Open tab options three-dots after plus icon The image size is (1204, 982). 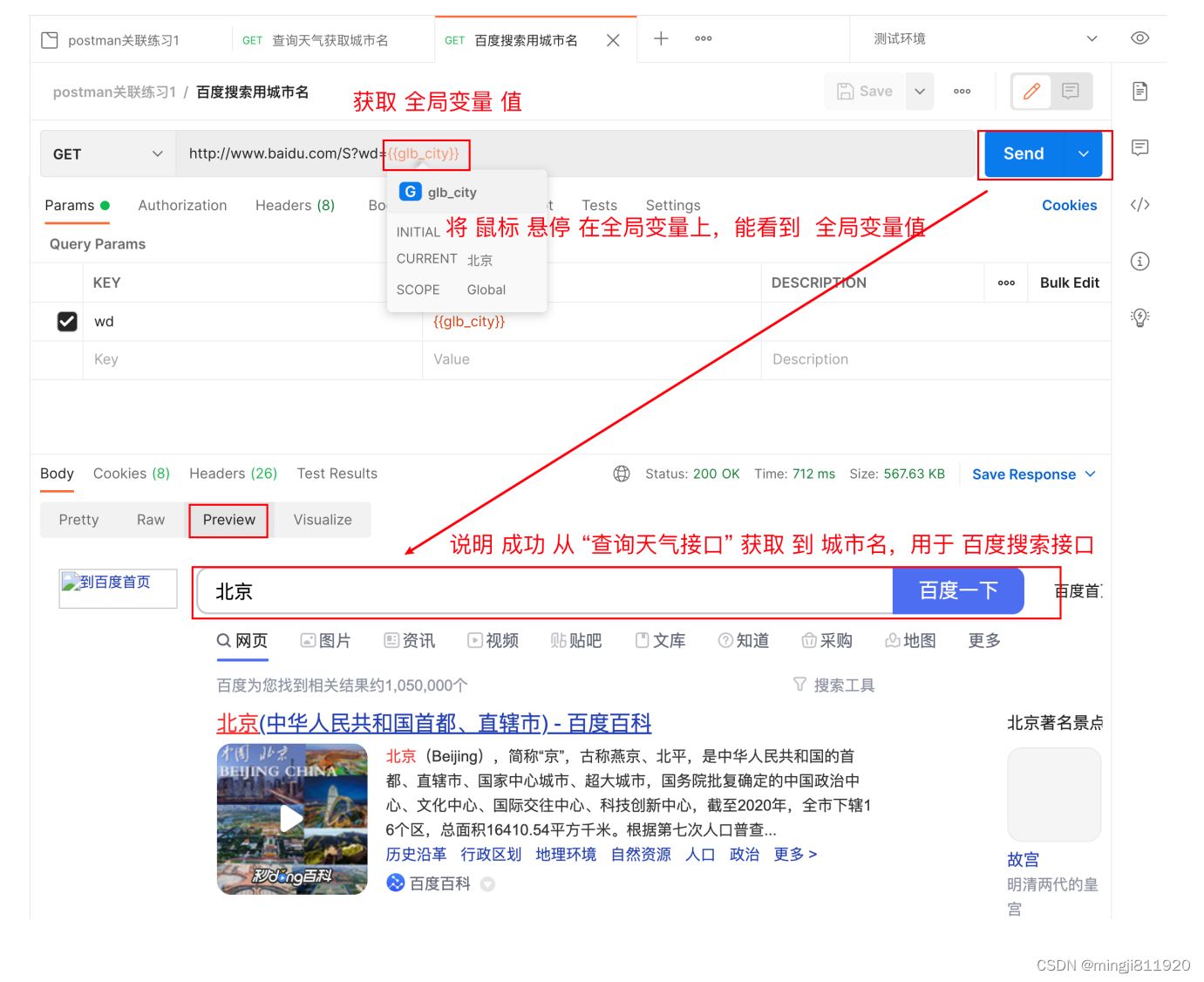[x=704, y=38]
